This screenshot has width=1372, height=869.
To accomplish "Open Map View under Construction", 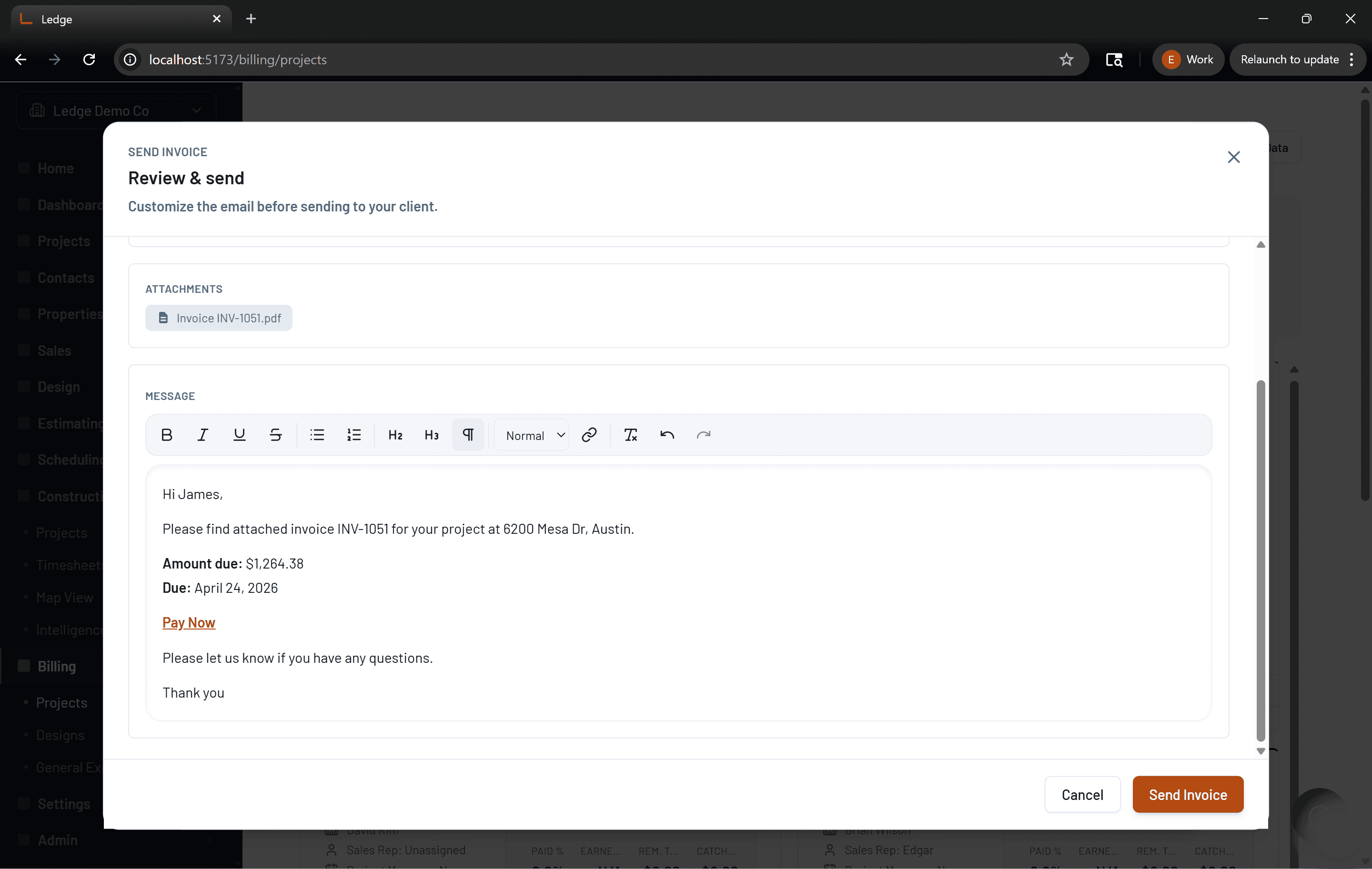I will pos(64,598).
